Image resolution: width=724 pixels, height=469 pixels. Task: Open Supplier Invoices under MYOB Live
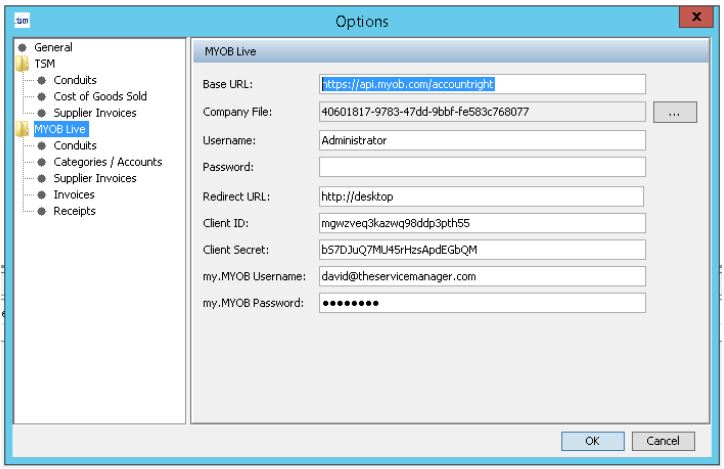click(x=95, y=178)
